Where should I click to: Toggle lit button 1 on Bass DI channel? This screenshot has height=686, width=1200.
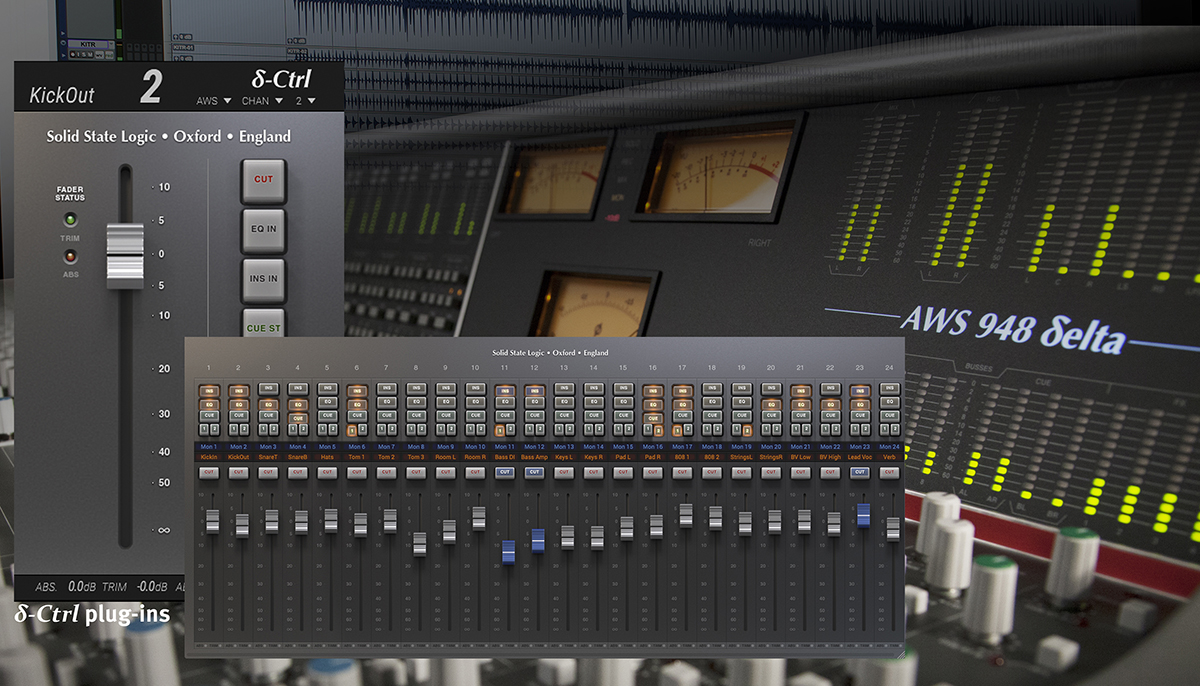pyautogui.click(x=500, y=431)
